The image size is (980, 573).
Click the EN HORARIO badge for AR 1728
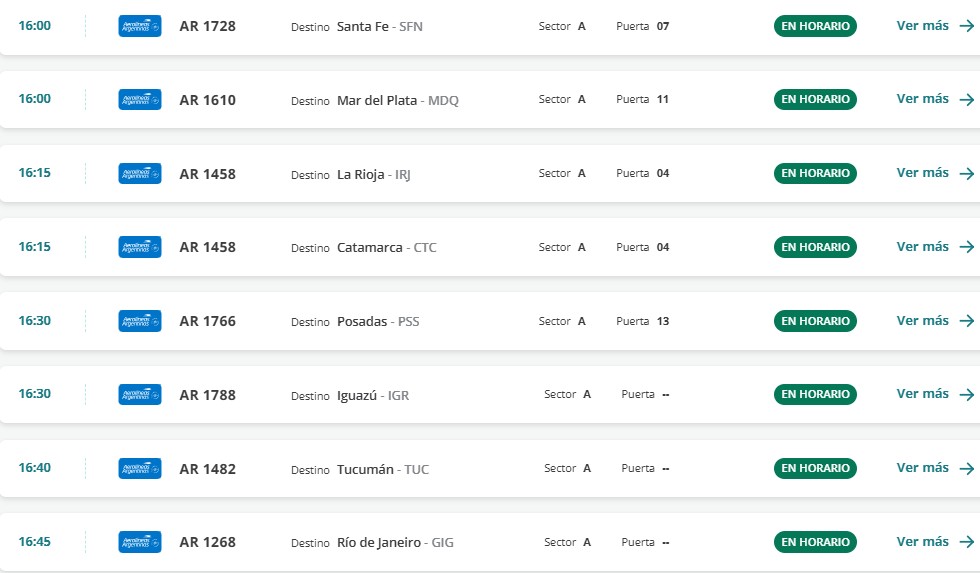pos(815,26)
